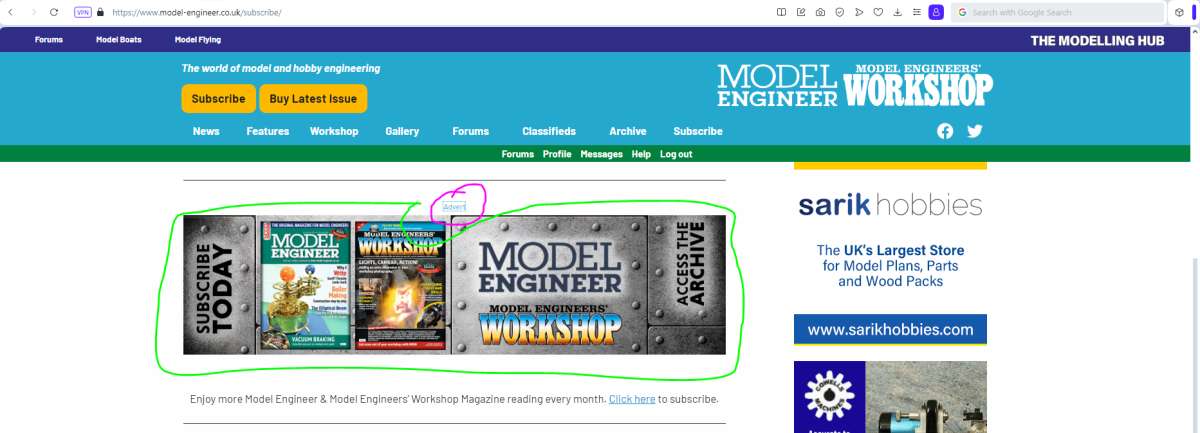Select the model-engineer.co.uk URL address field

click(197, 12)
